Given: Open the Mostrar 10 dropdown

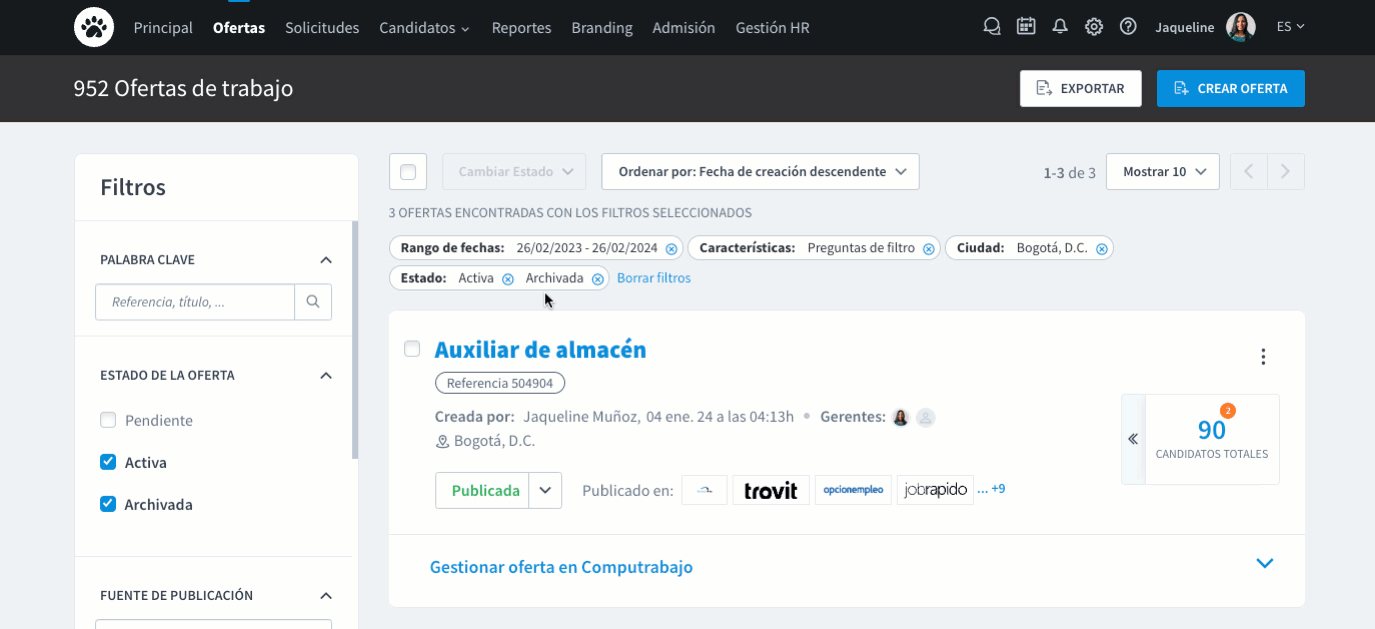Looking at the screenshot, I should [1163, 172].
